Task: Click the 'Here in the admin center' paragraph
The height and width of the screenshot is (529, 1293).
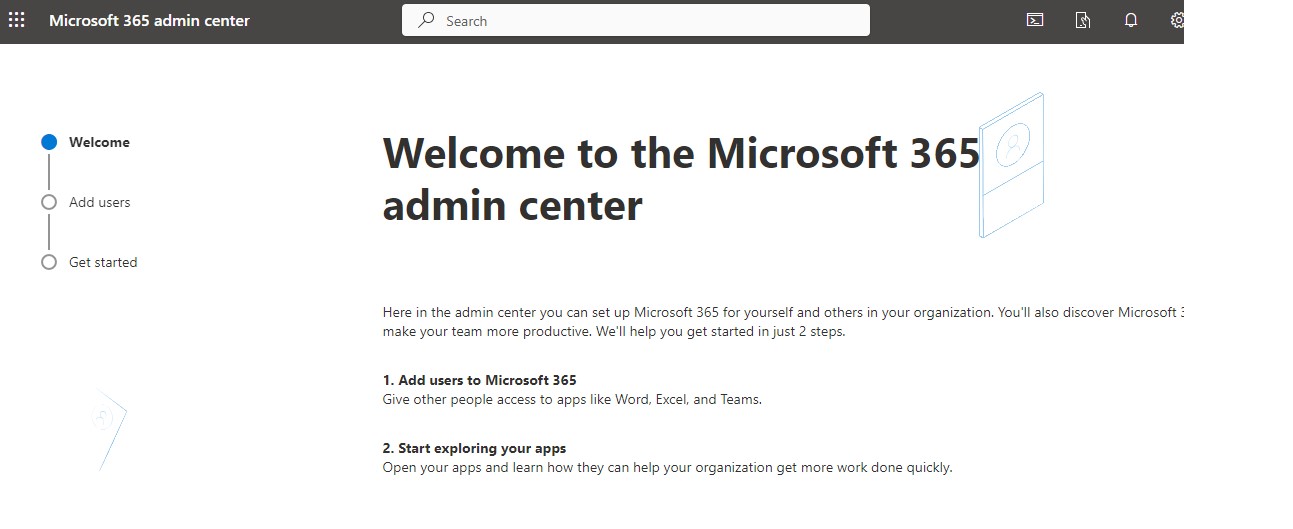Action: tap(783, 321)
